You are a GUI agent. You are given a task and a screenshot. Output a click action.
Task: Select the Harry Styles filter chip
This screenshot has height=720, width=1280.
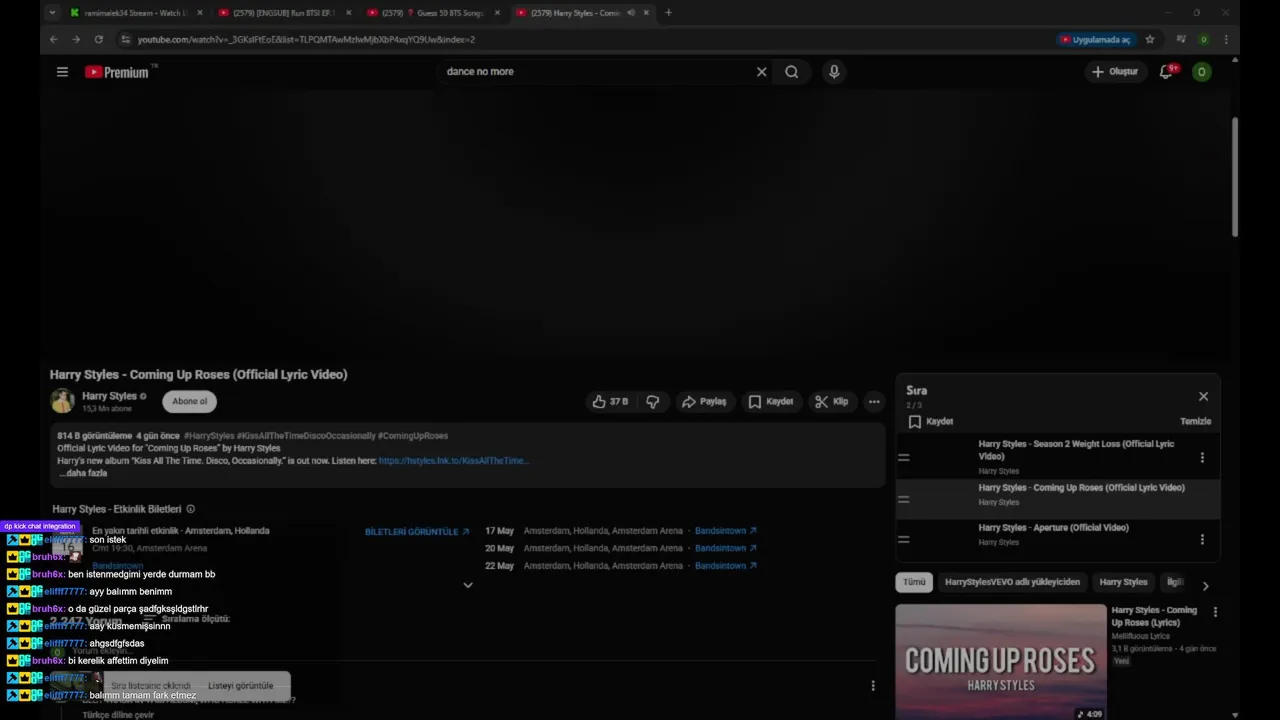1123,582
